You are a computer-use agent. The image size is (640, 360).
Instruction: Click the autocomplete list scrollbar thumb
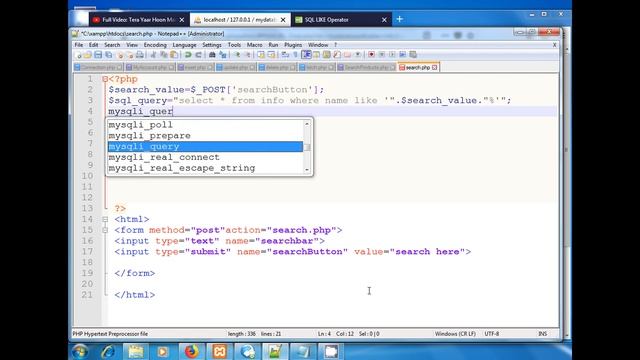point(307,147)
